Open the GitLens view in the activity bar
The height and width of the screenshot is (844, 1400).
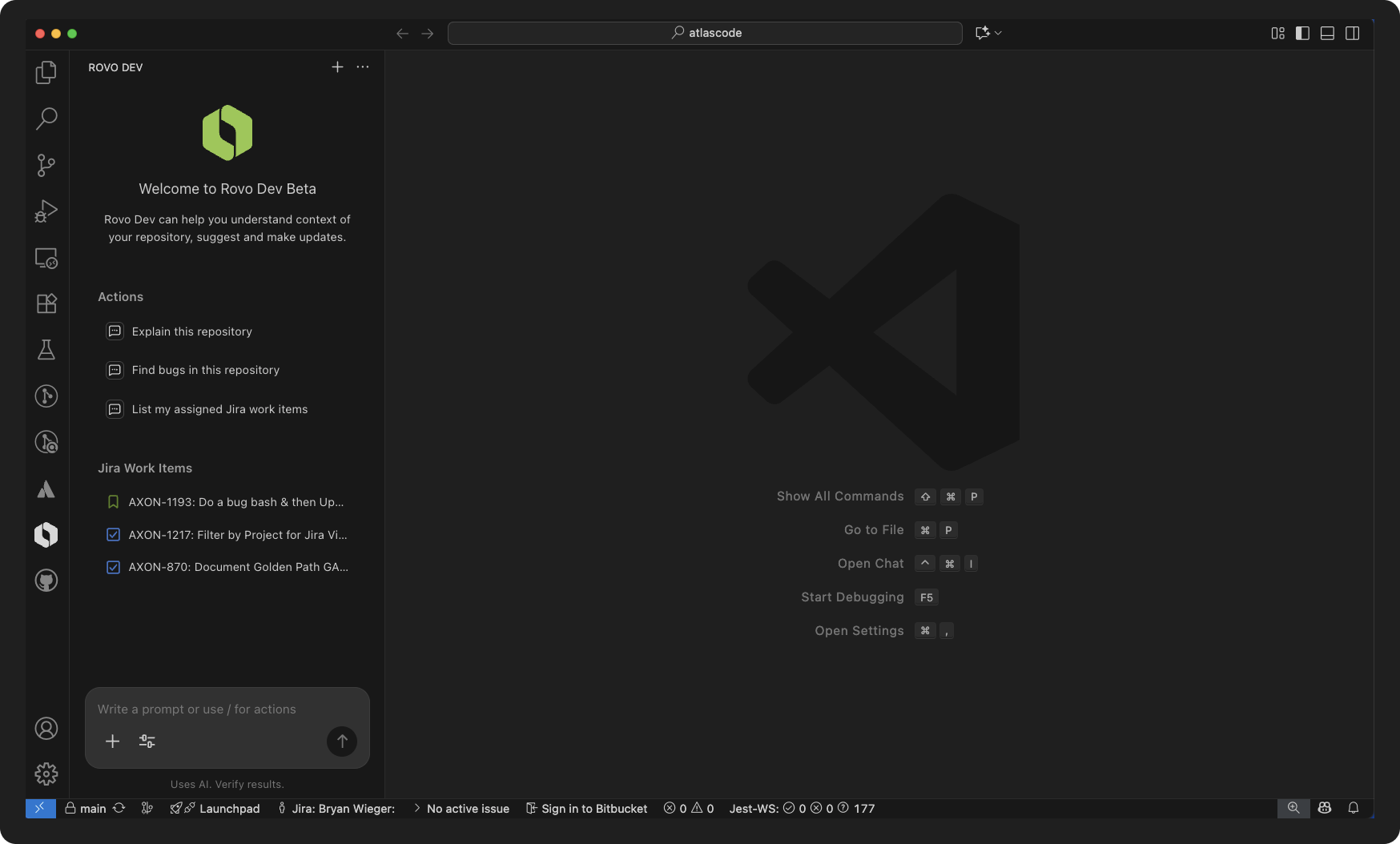coord(46,396)
